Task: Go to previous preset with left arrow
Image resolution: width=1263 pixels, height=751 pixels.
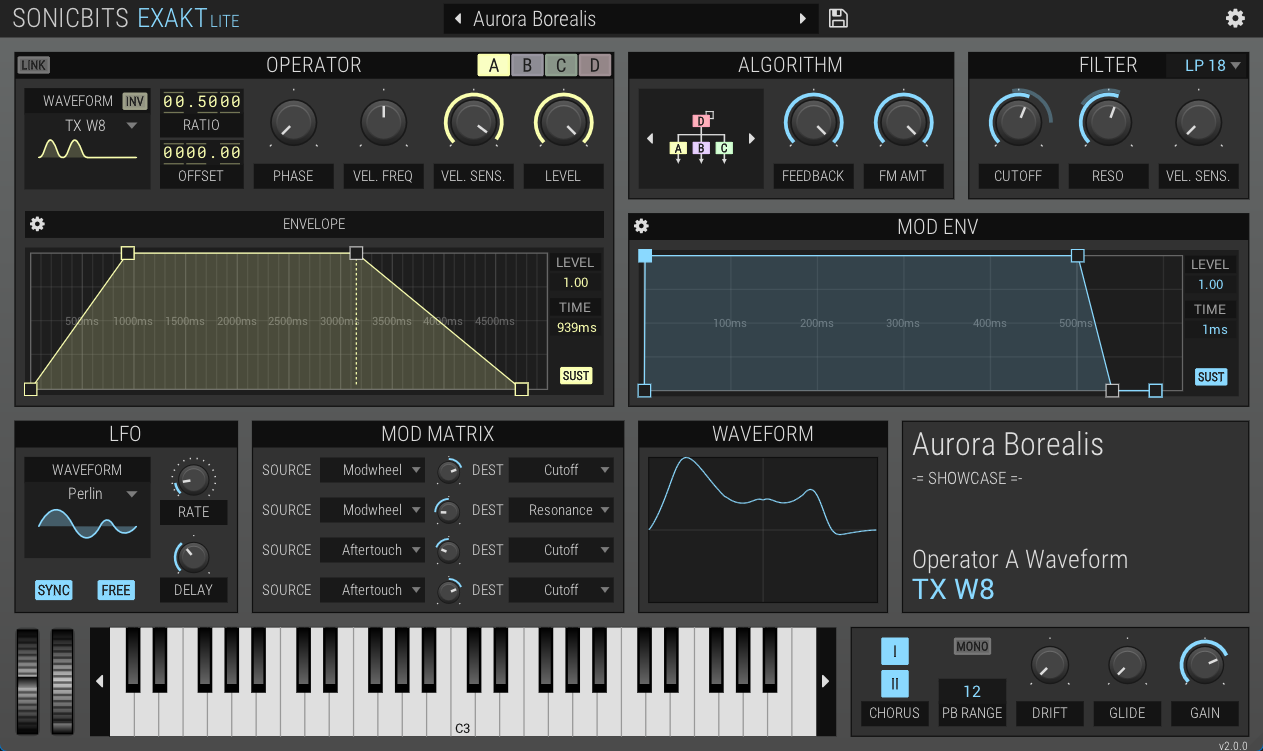Action: 458,19
